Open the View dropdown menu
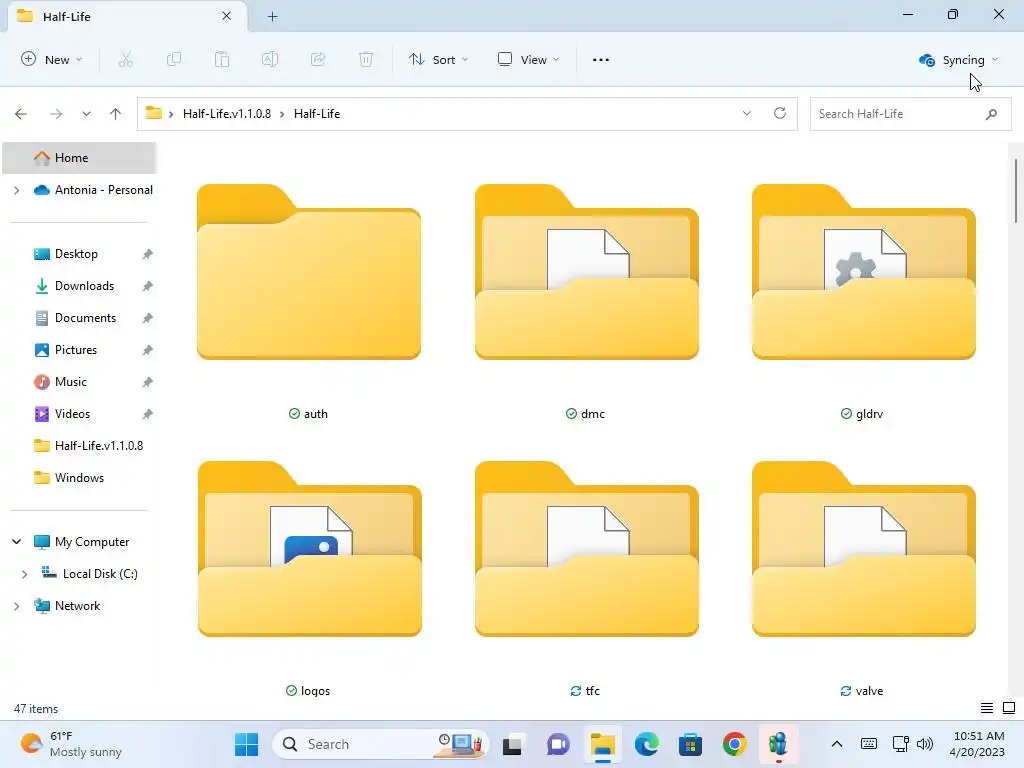The width and height of the screenshot is (1024, 768). click(x=528, y=59)
